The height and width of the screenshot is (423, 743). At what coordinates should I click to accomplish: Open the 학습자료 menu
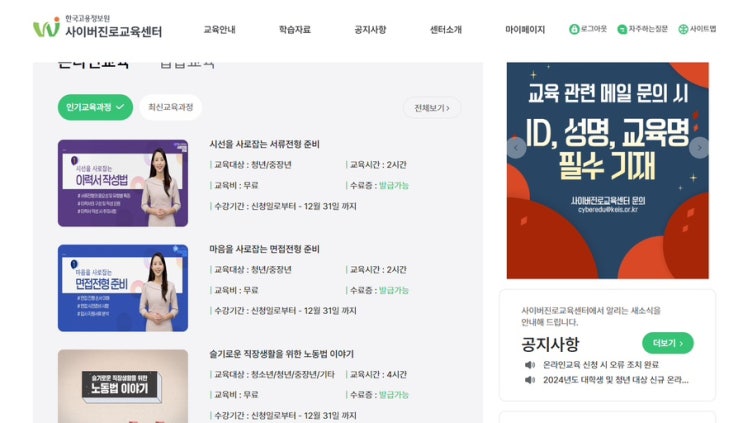pyautogui.click(x=295, y=29)
